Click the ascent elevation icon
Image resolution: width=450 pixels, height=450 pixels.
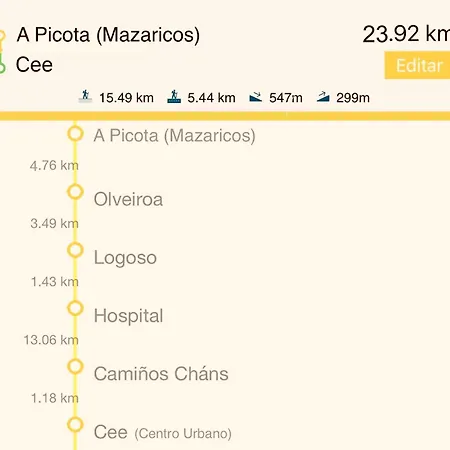pos(323,97)
